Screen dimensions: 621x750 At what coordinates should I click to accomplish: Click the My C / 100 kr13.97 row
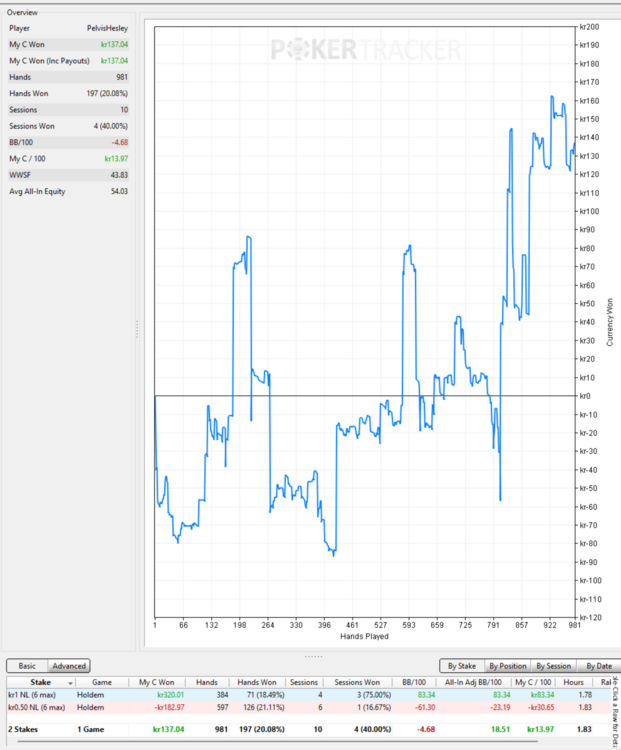[x=68, y=158]
